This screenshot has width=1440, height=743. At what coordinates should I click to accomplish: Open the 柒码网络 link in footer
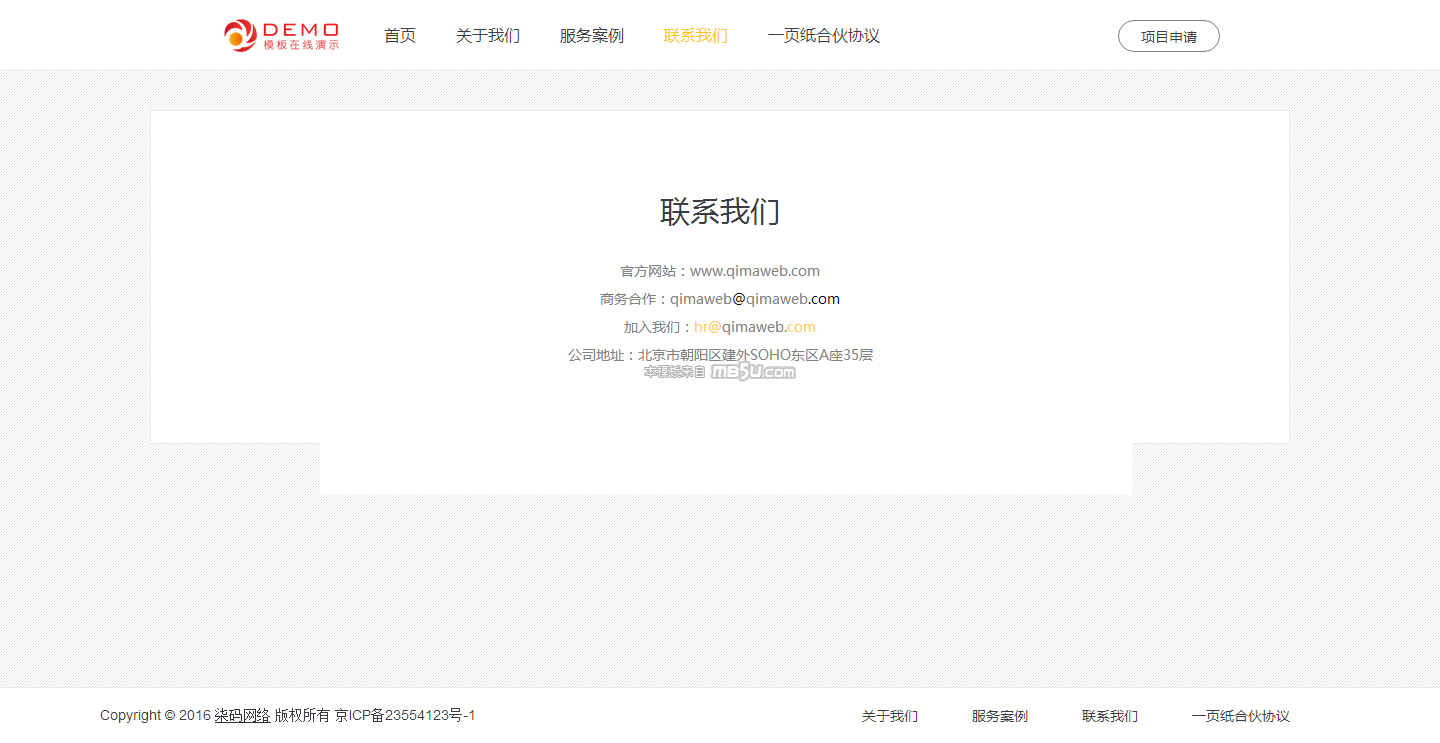[x=242, y=716]
